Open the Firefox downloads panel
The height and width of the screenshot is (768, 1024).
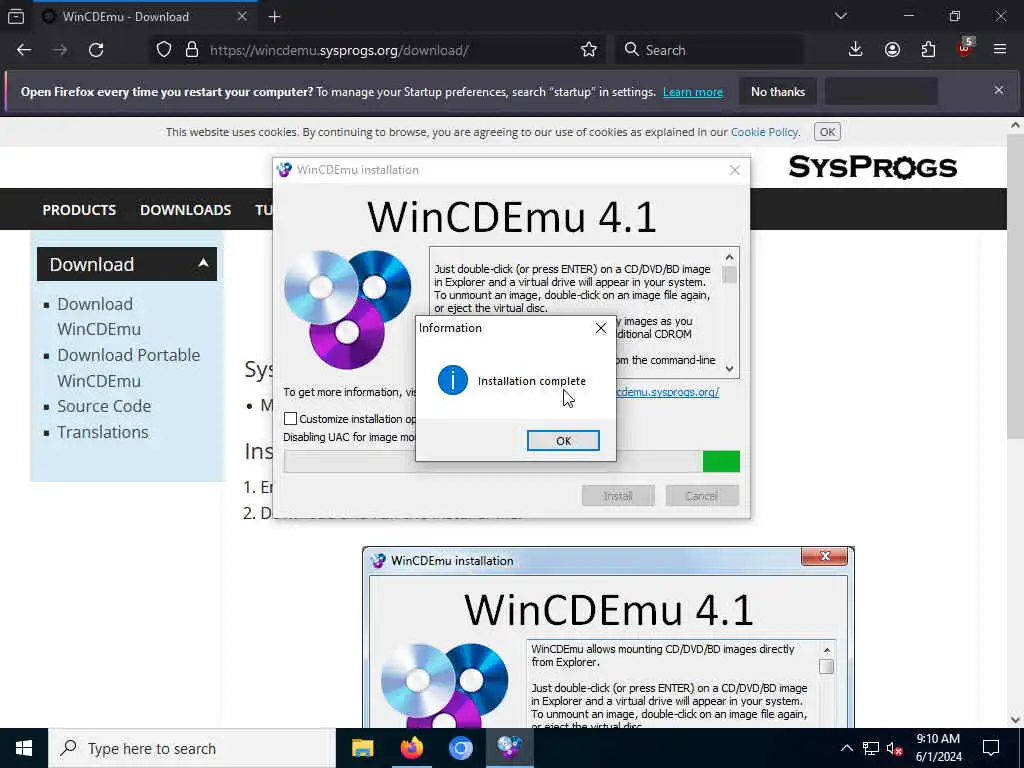(856, 50)
